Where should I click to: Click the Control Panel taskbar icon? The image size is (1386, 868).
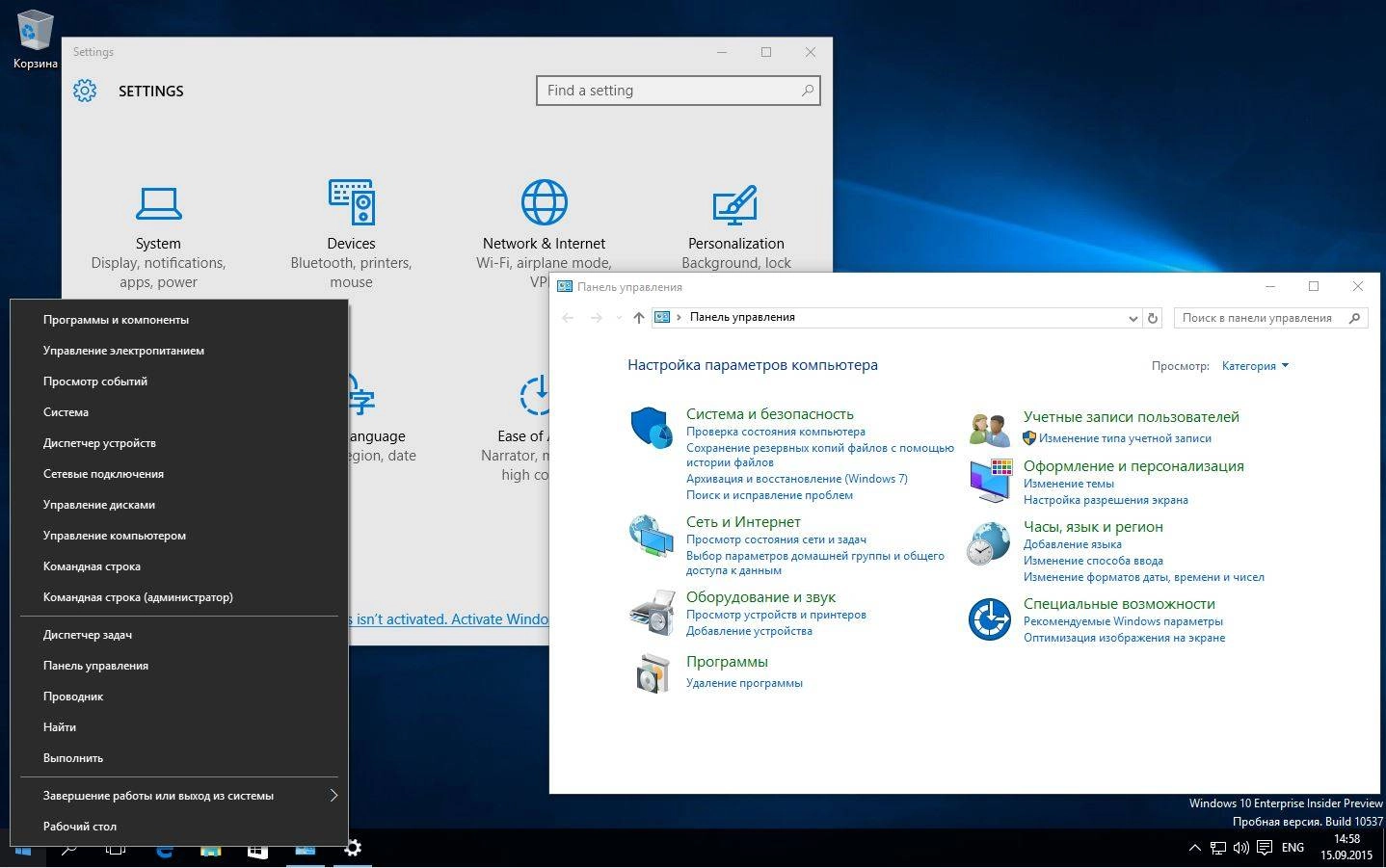coord(305,850)
